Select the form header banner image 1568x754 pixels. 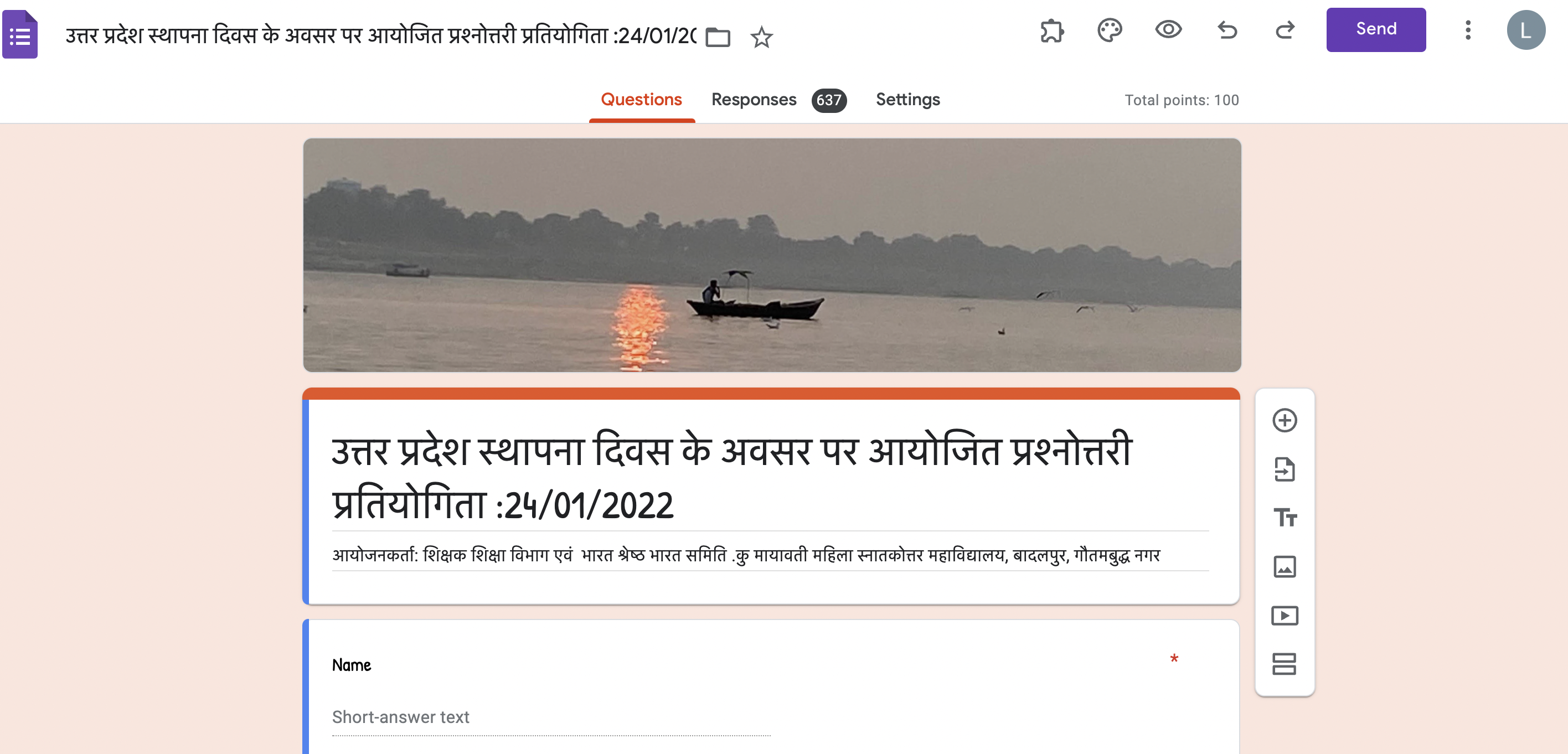coord(771,255)
